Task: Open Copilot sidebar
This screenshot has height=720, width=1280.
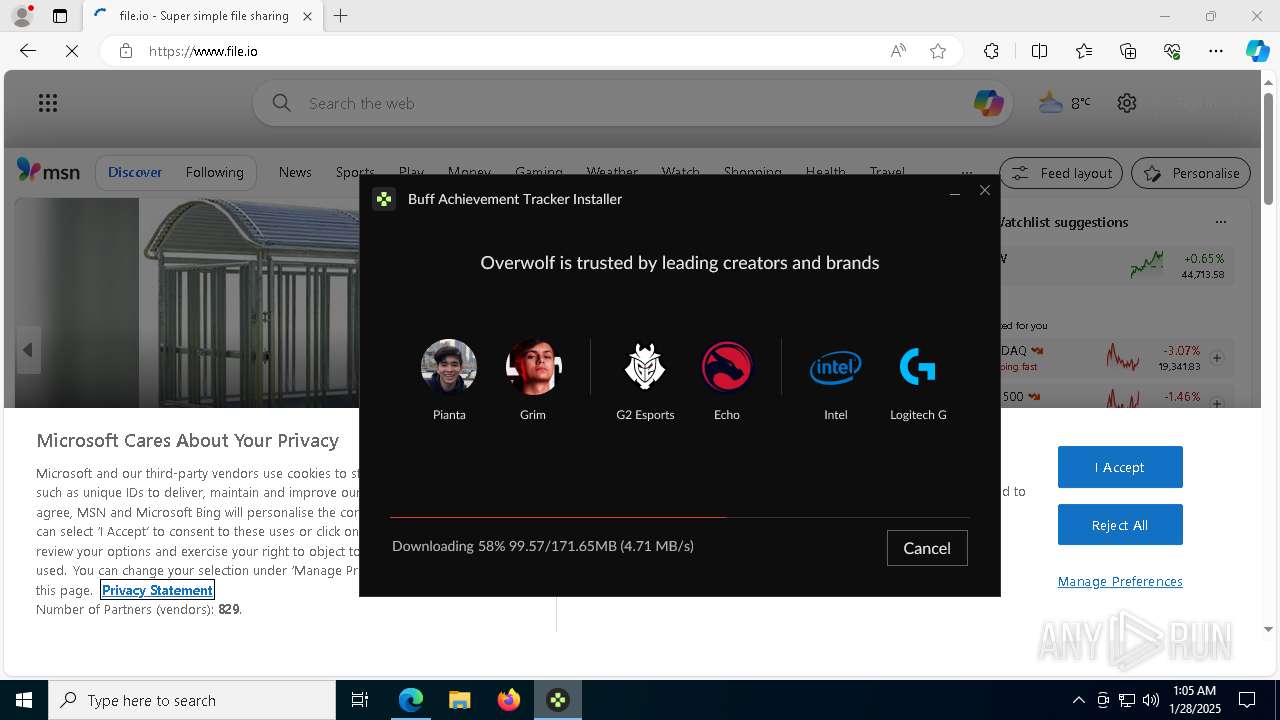Action: [1257, 51]
